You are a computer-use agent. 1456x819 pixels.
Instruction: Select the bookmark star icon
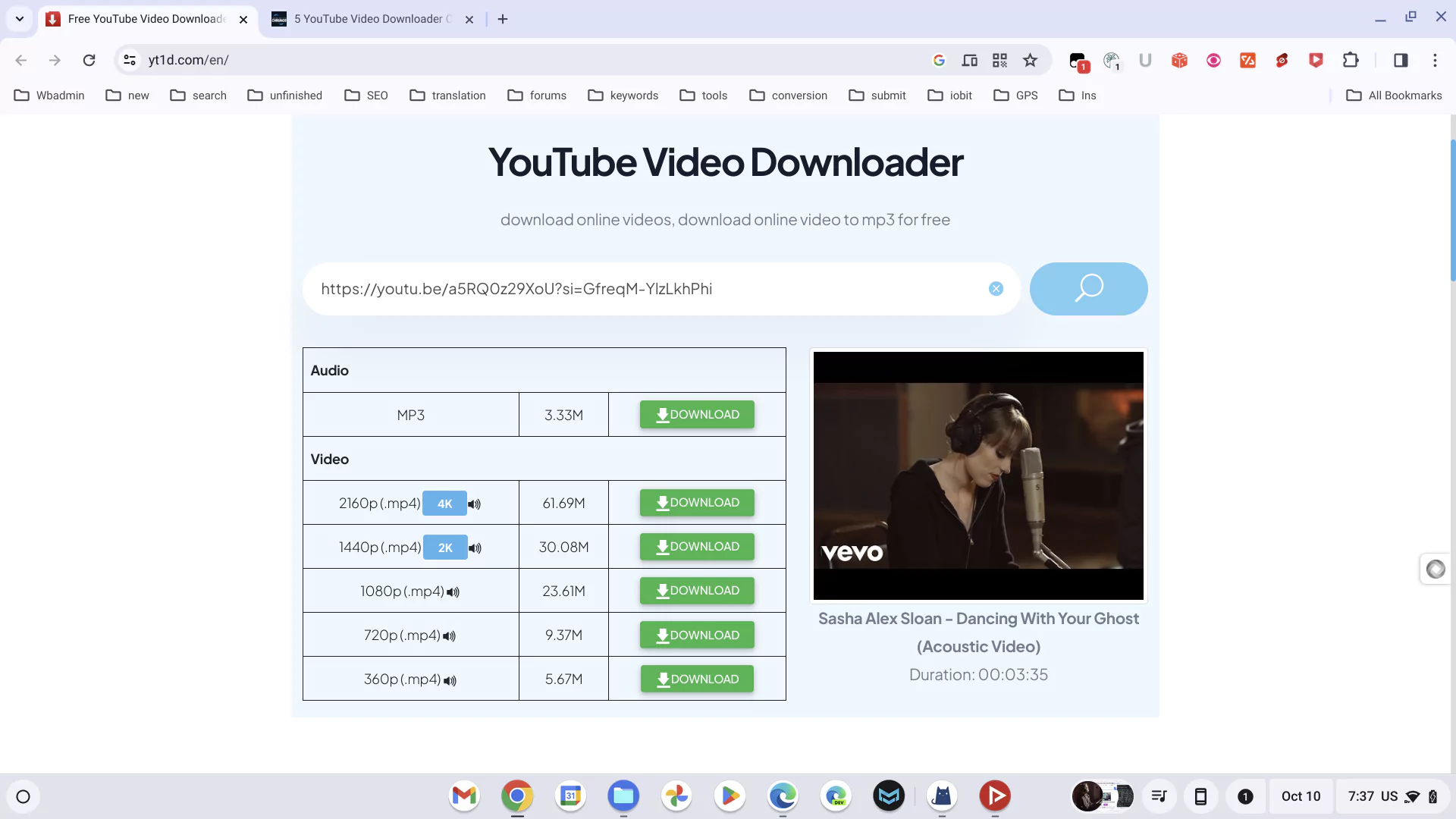pos(1030,60)
